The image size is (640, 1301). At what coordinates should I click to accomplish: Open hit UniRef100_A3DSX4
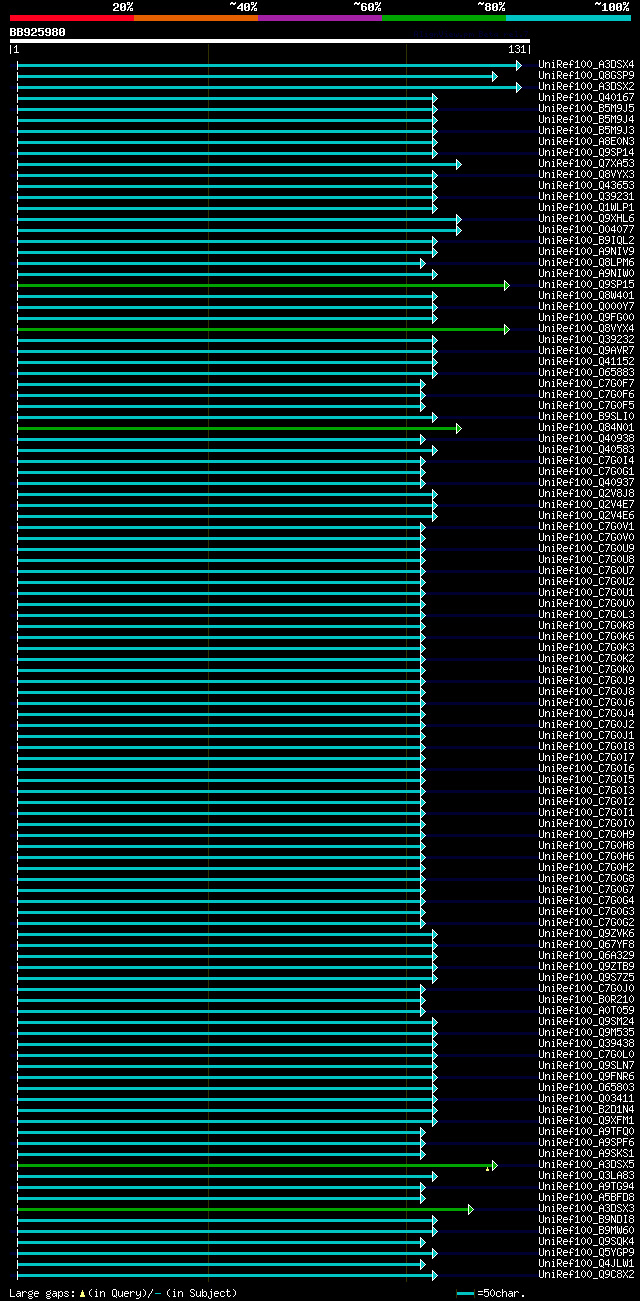point(586,65)
